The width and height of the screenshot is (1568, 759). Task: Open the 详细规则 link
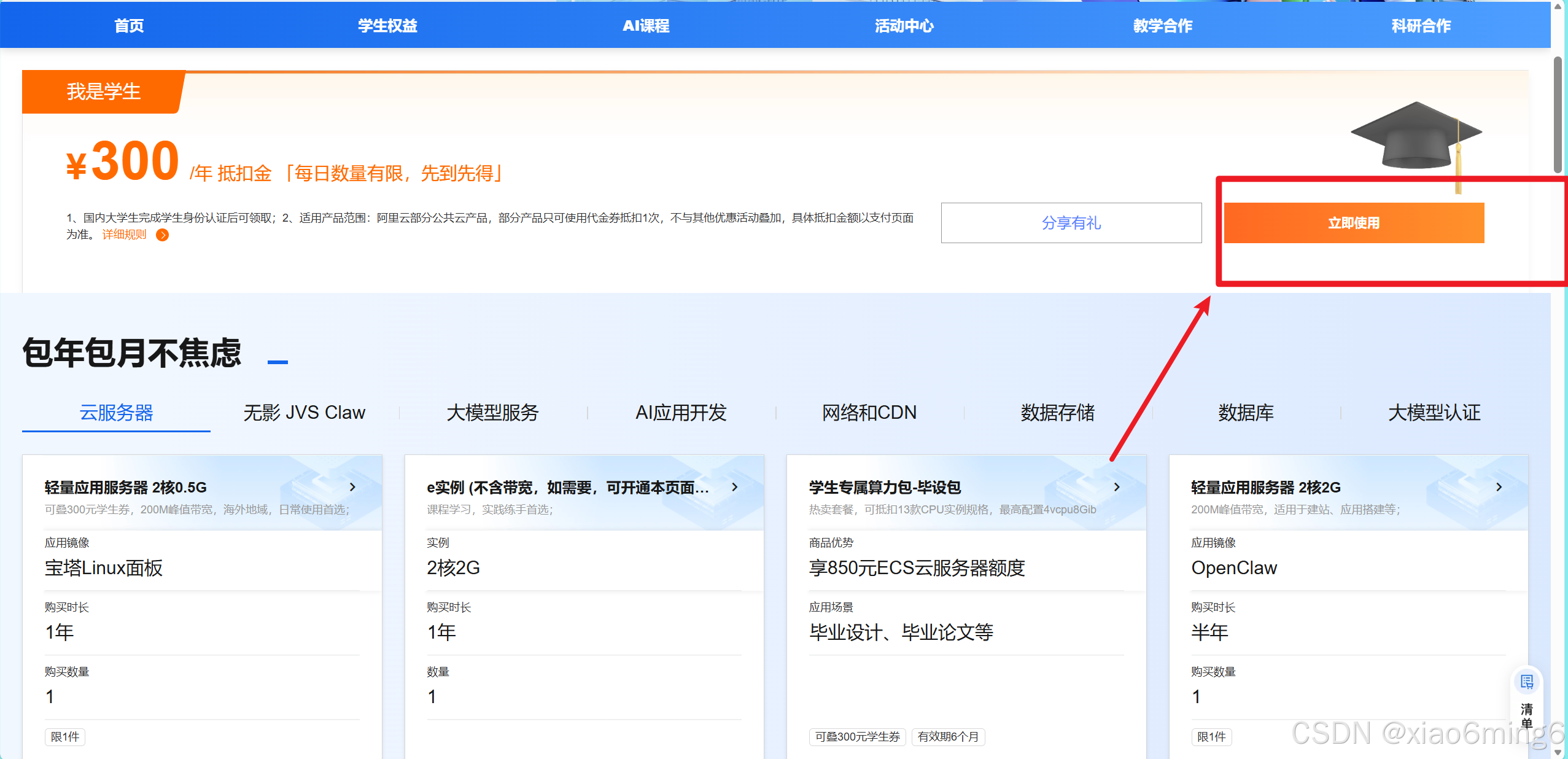[124, 235]
